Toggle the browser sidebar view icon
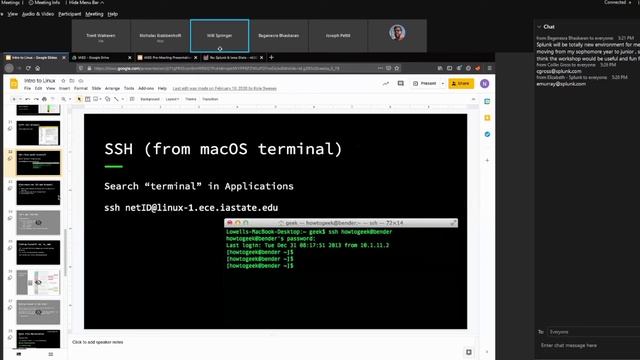The width and height of the screenshot is (640, 360). [449, 68]
